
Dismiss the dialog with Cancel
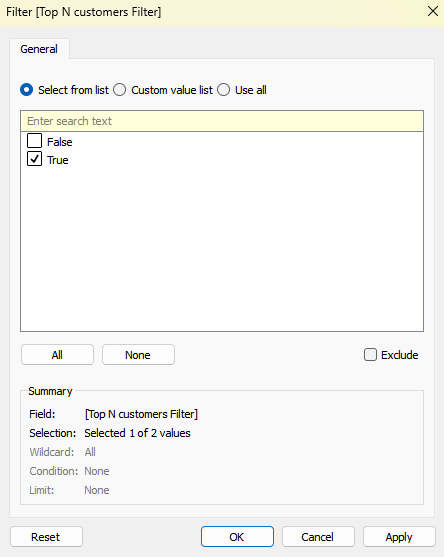318,536
